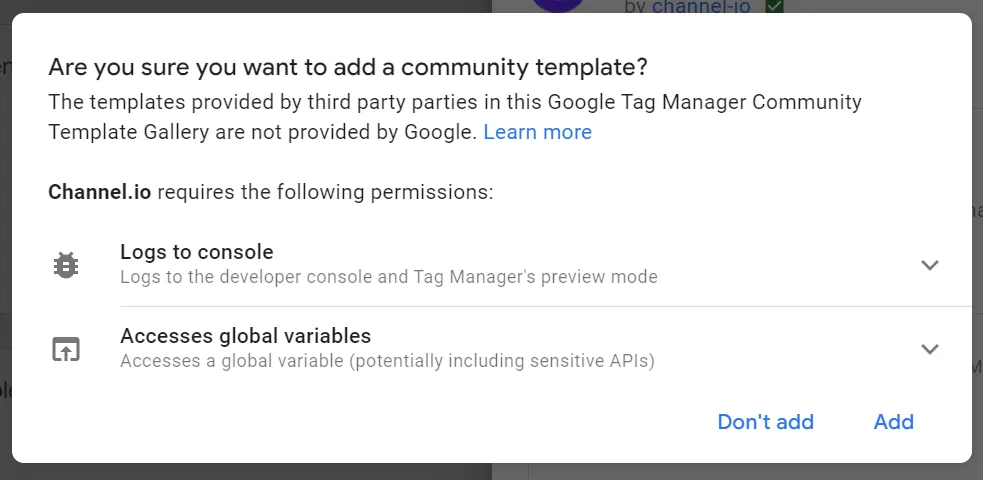Click the bug icon beside Logs to console
This screenshot has width=983, height=480.
(x=66, y=265)
